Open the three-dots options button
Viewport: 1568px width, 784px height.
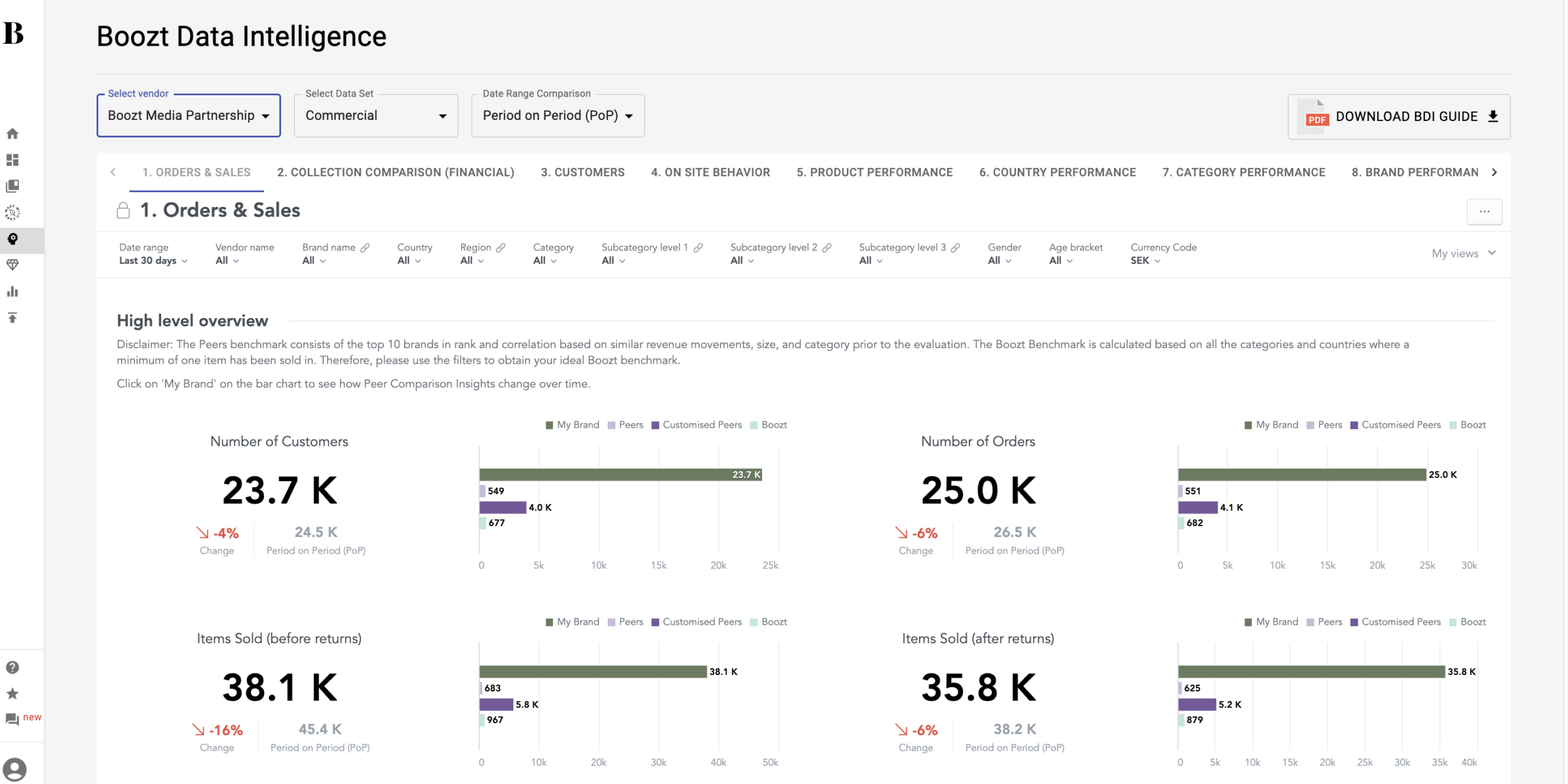click(1484, 211)
